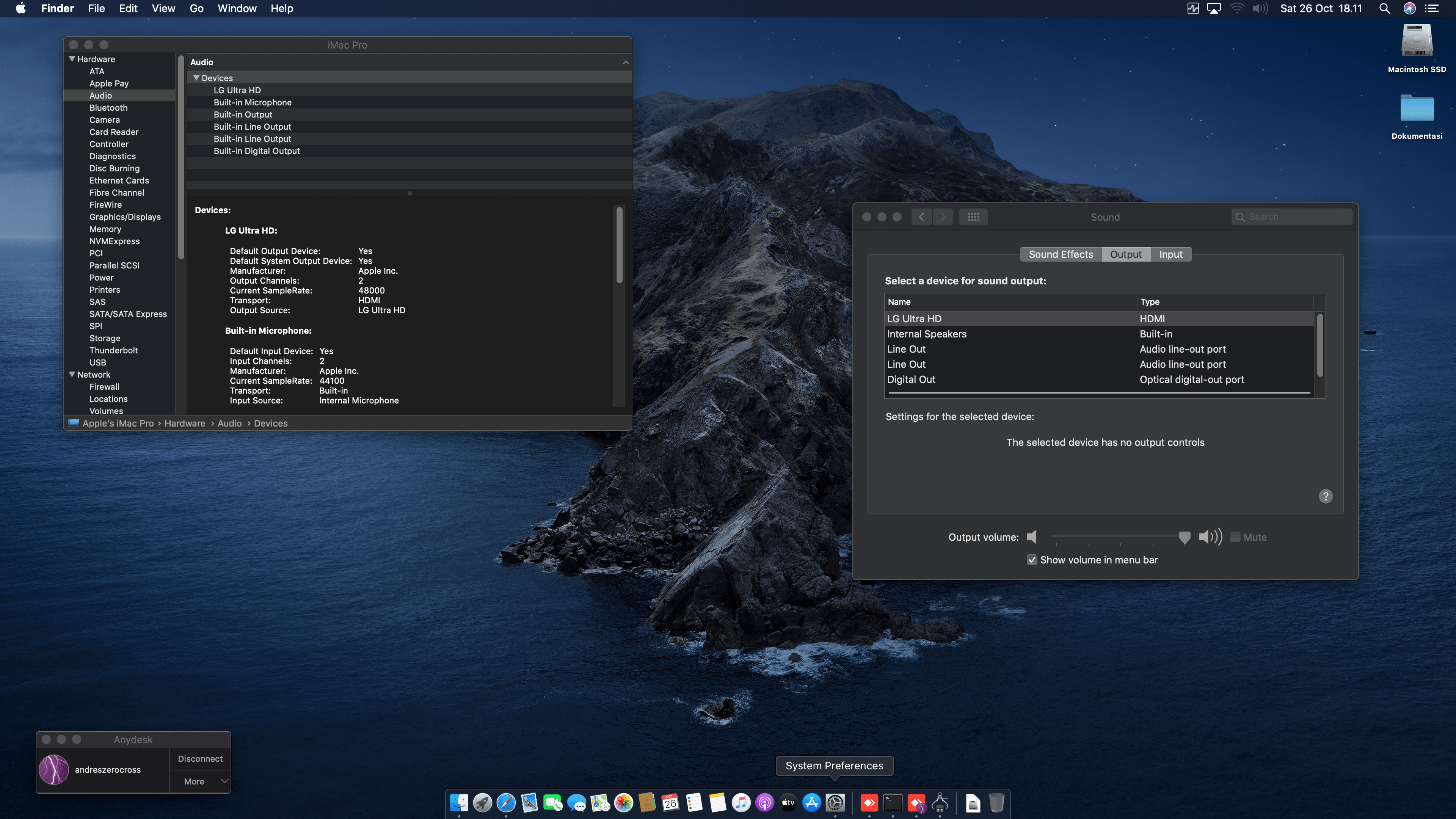Click the Wi-Fi status icon
1456x819 pixels.
click(1237, 8)
